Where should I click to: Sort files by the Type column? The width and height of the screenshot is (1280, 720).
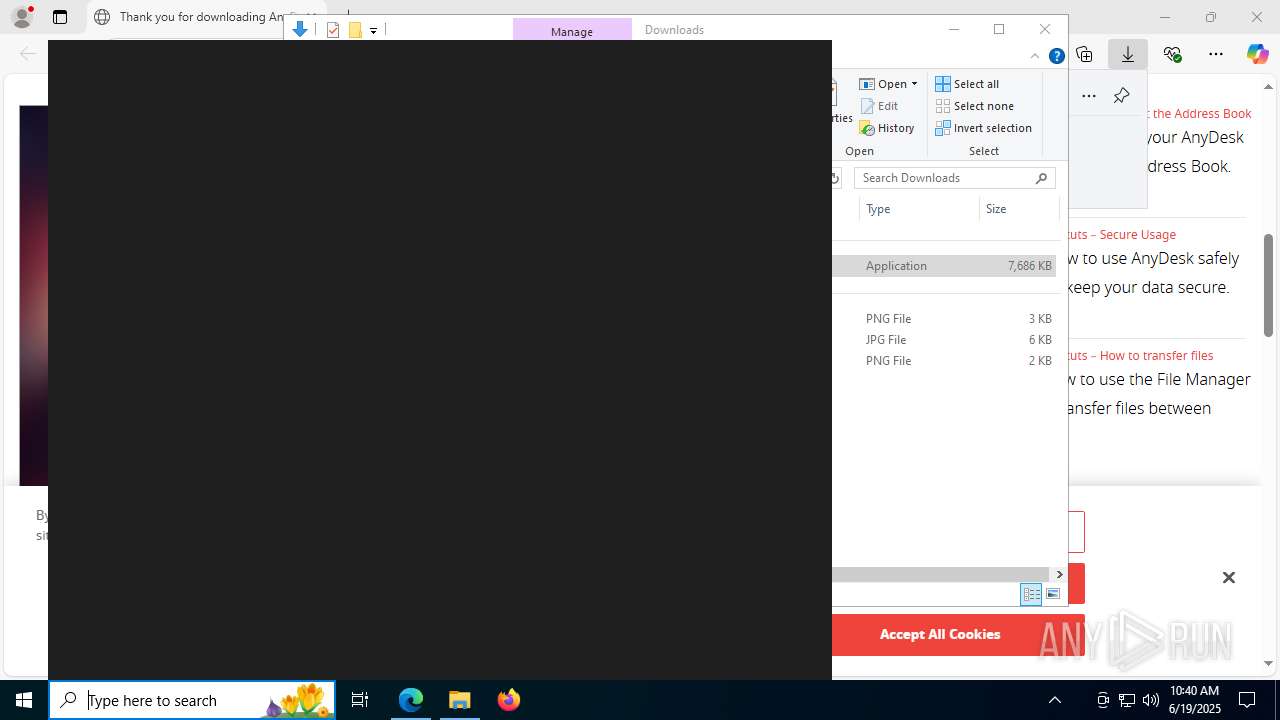click(x=918, y=209)
